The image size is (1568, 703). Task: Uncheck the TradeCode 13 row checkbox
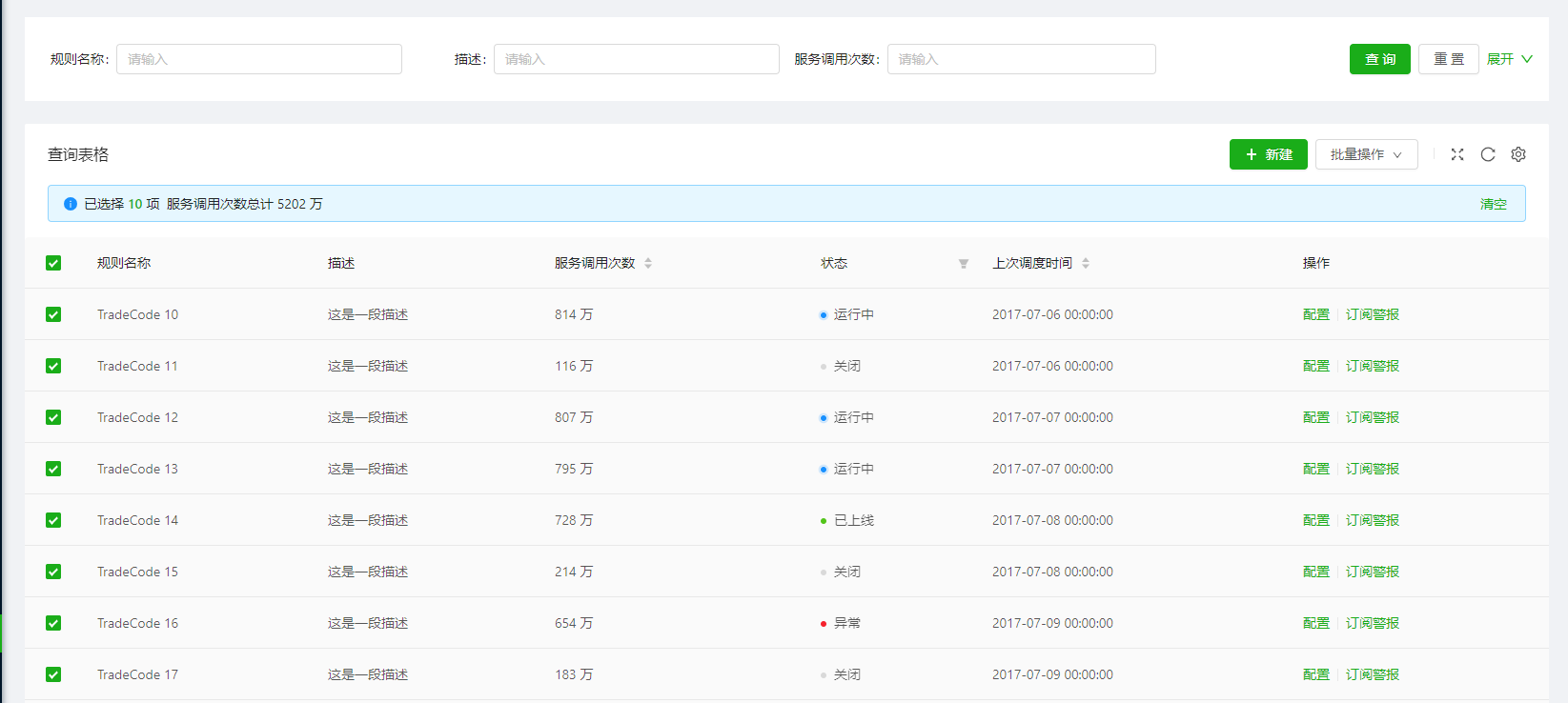(x=53, y=469)
